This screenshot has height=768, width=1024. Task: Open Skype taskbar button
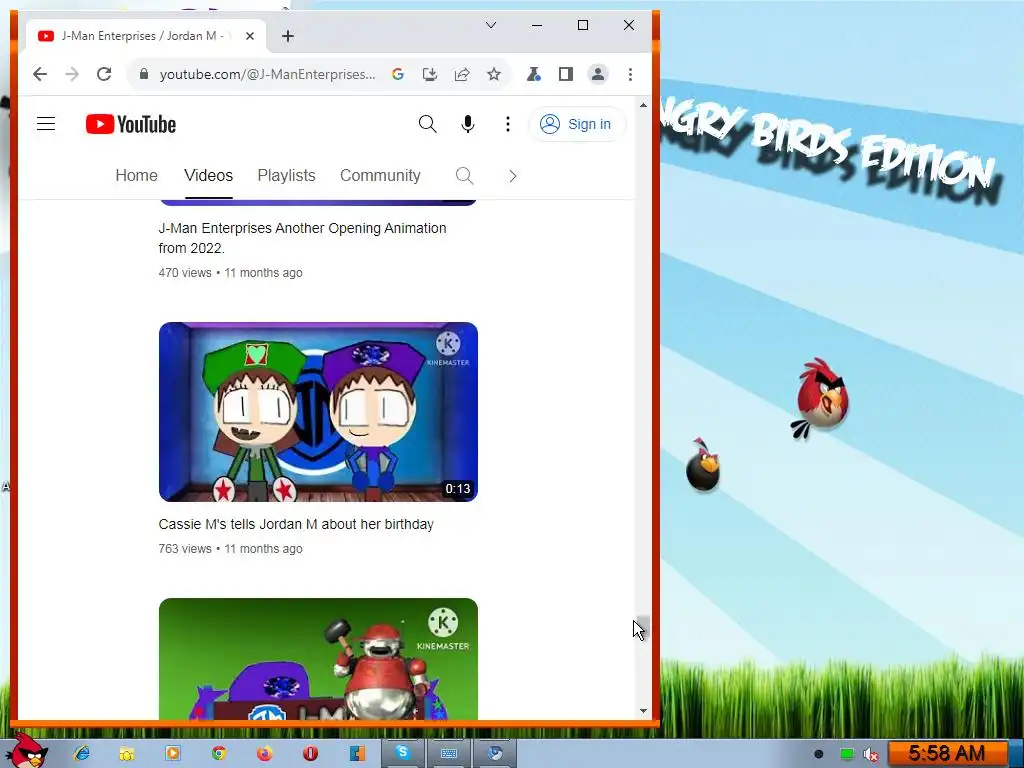pyautogui.click(x=402, y=753)
